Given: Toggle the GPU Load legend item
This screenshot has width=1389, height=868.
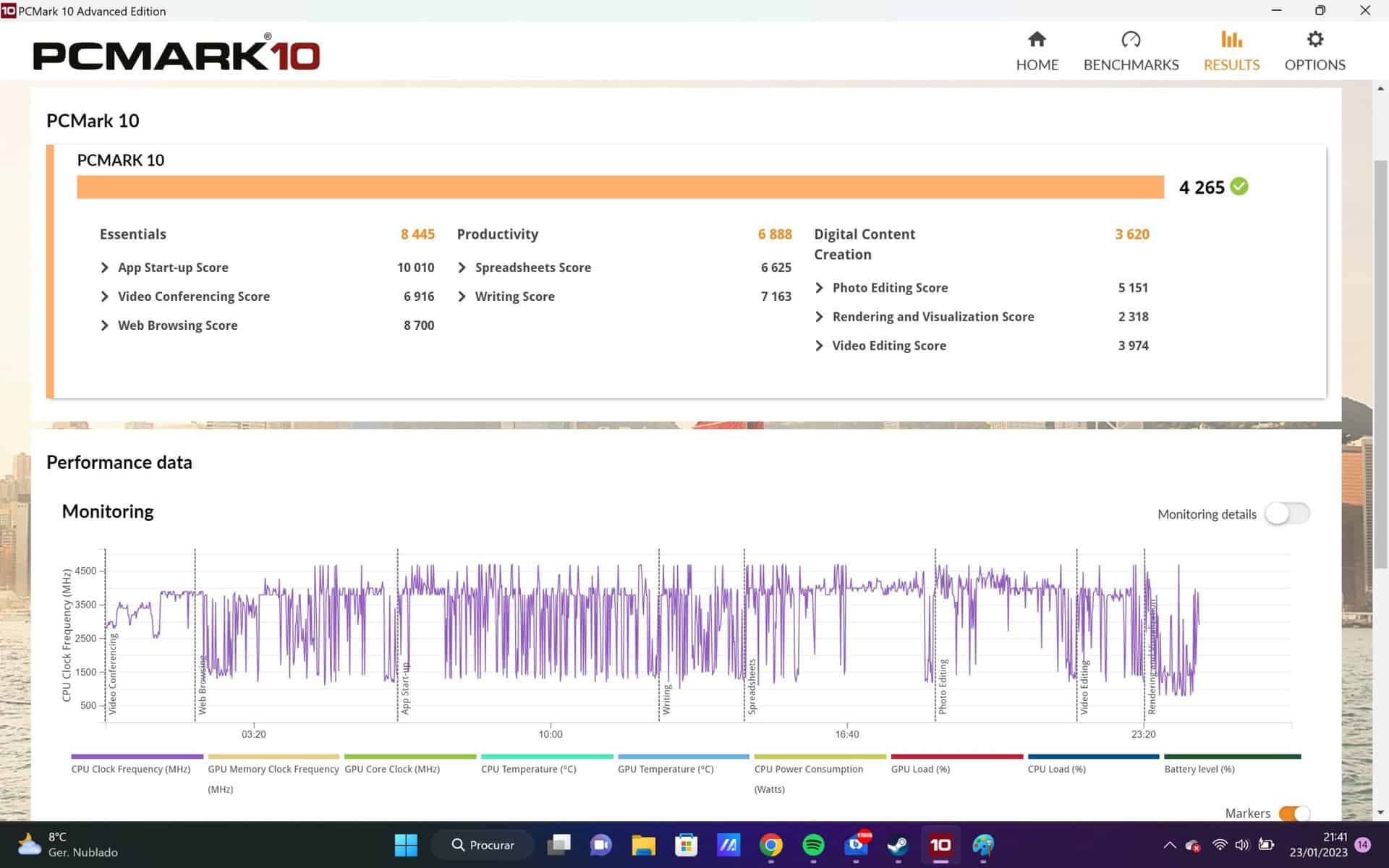Looking at the screenshot, I should tap(920, 769).
